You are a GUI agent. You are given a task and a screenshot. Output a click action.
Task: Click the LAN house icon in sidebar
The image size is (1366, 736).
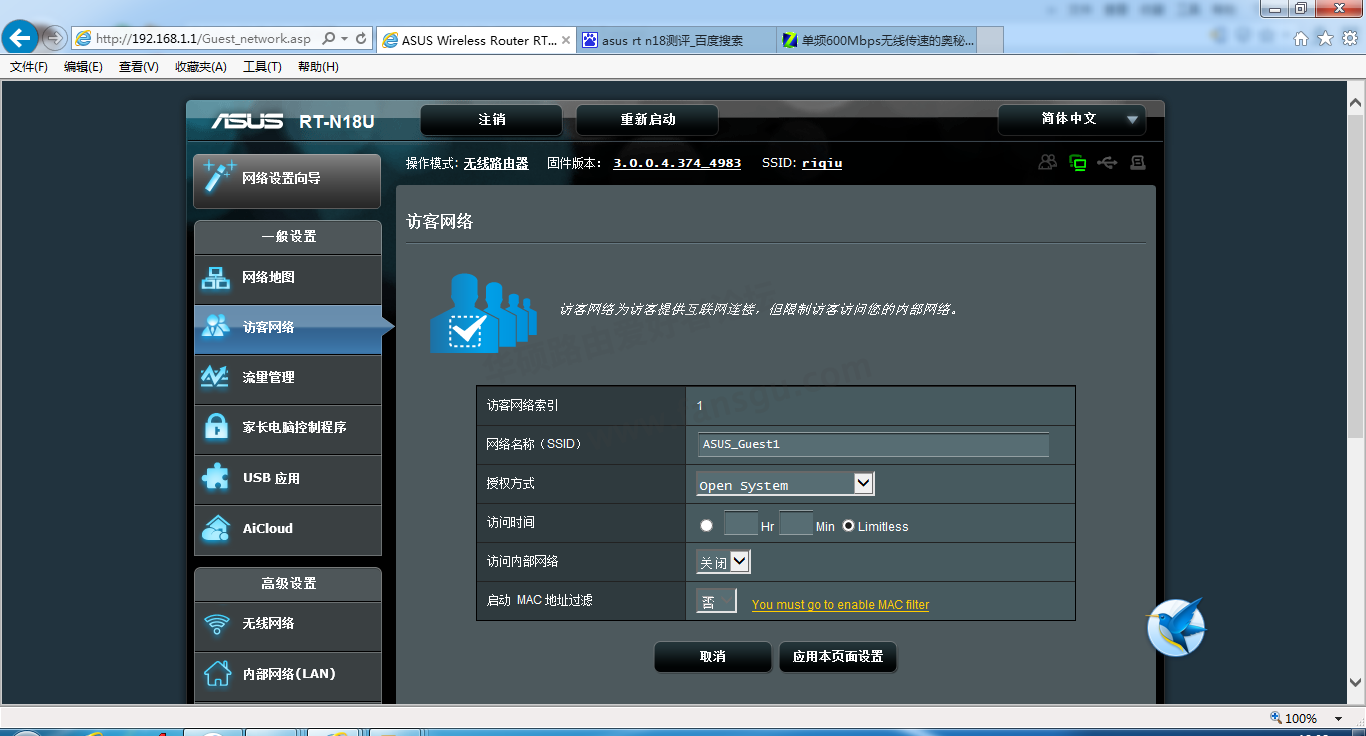point(216,673)
